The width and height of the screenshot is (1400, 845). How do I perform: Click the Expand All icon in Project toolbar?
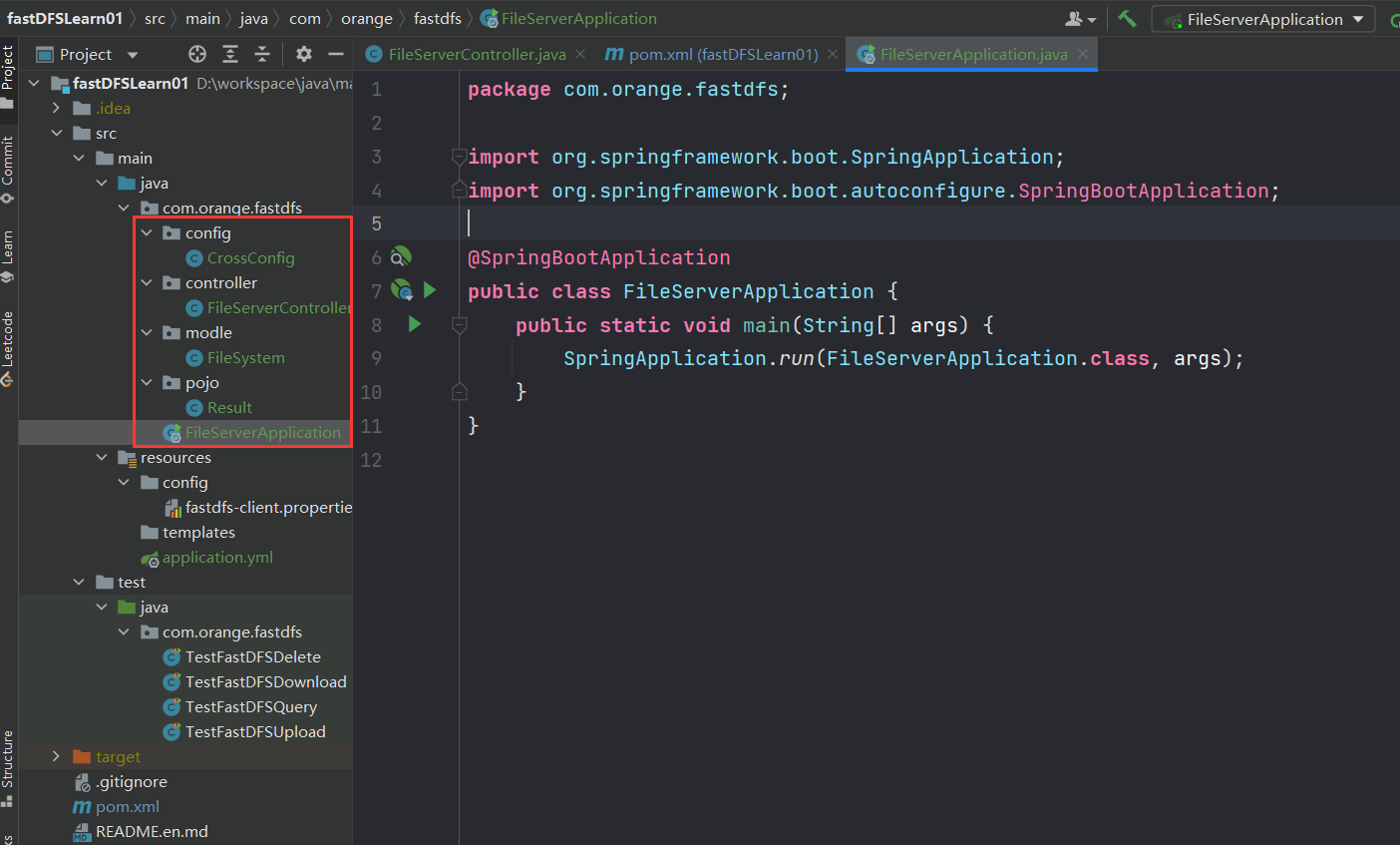[x=230, y=54]
